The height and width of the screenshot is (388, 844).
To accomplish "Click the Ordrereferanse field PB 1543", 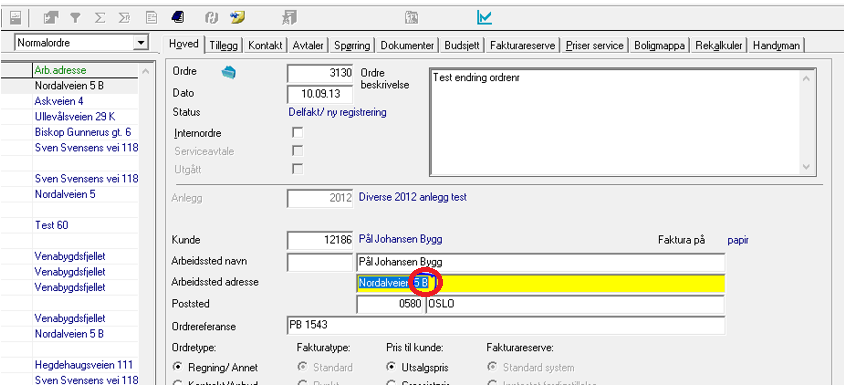I will (506, 326).
